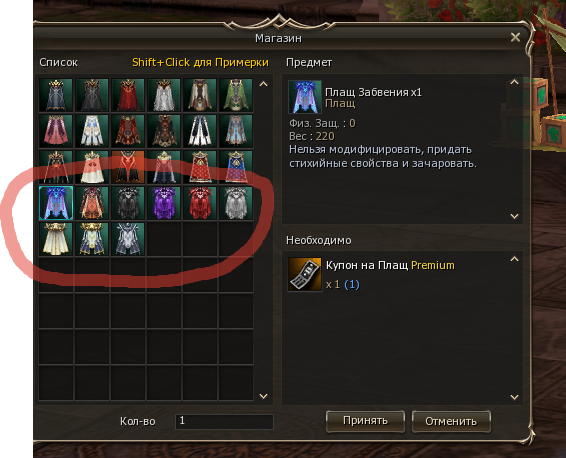Pick the pink cloak starting the second row

(x=56, y=131)
